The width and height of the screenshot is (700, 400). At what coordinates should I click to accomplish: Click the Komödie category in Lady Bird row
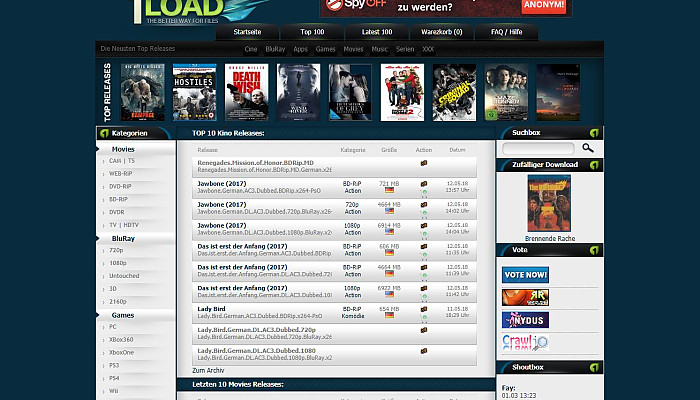(x=353, y=316)
